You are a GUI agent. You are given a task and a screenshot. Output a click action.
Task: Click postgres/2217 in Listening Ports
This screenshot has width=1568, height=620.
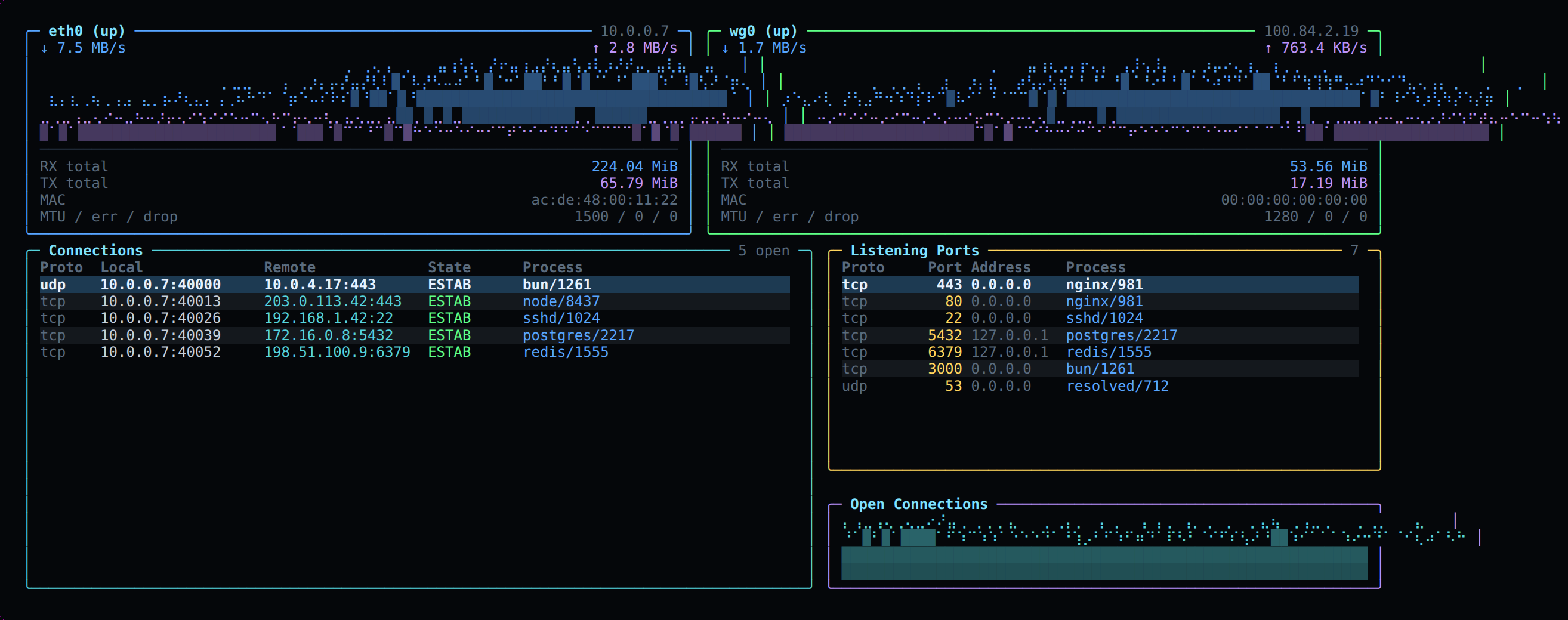coord(1121,335)
